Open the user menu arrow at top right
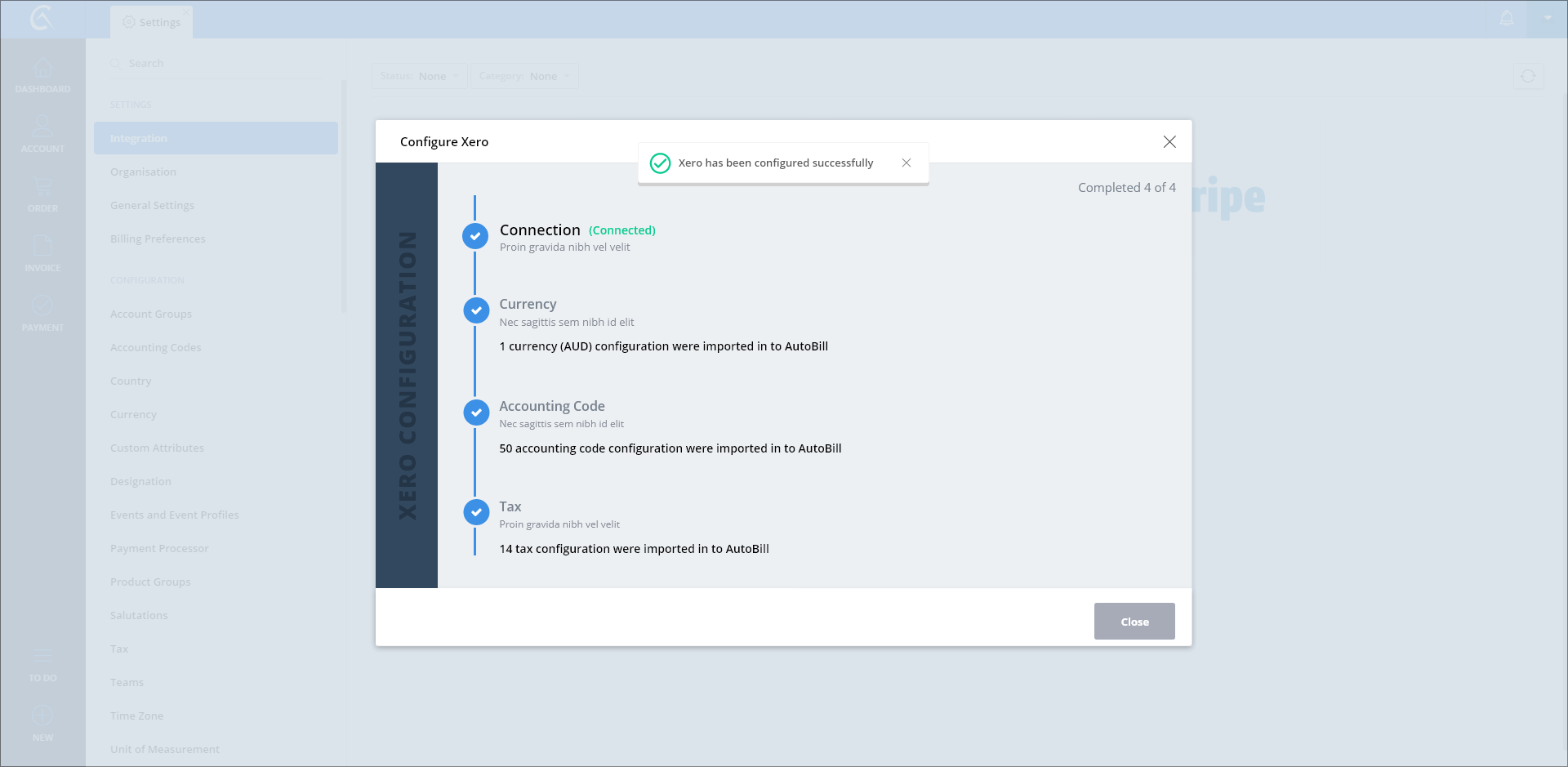Image resolution: width=1568 pixels, height=767 pixels. (x=1548, y=18)
